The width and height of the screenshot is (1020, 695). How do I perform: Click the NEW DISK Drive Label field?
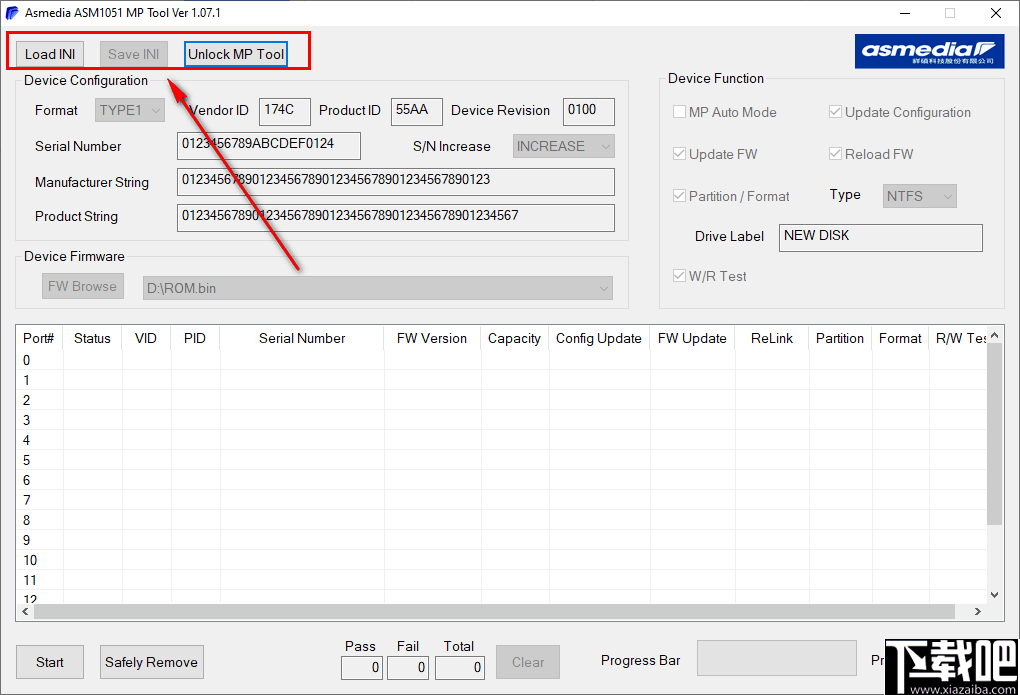point(880,237)
